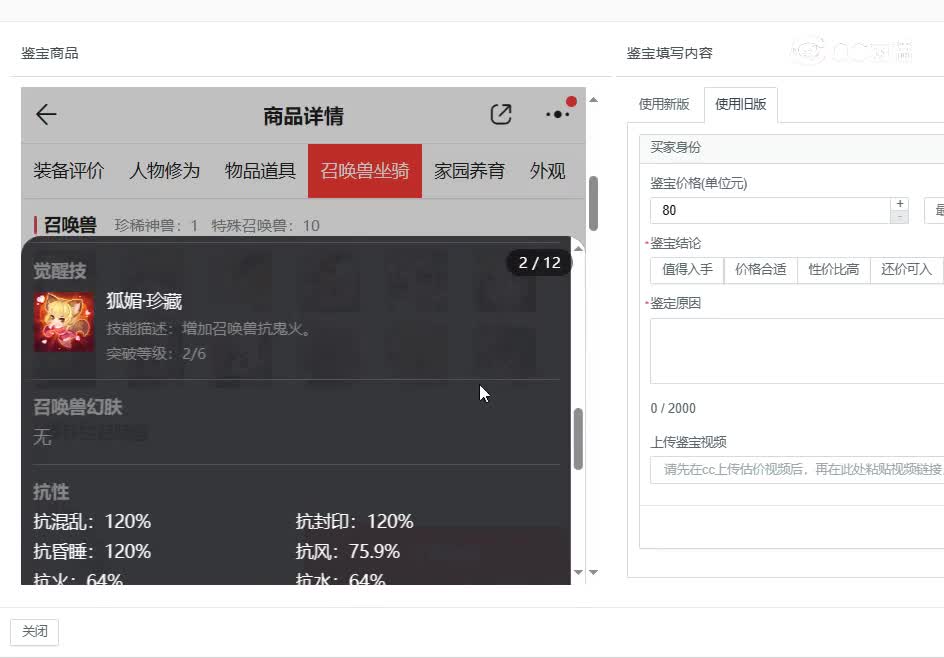Click the red notification dot icon
The image size is (944, 658).
tap(571, 101)
